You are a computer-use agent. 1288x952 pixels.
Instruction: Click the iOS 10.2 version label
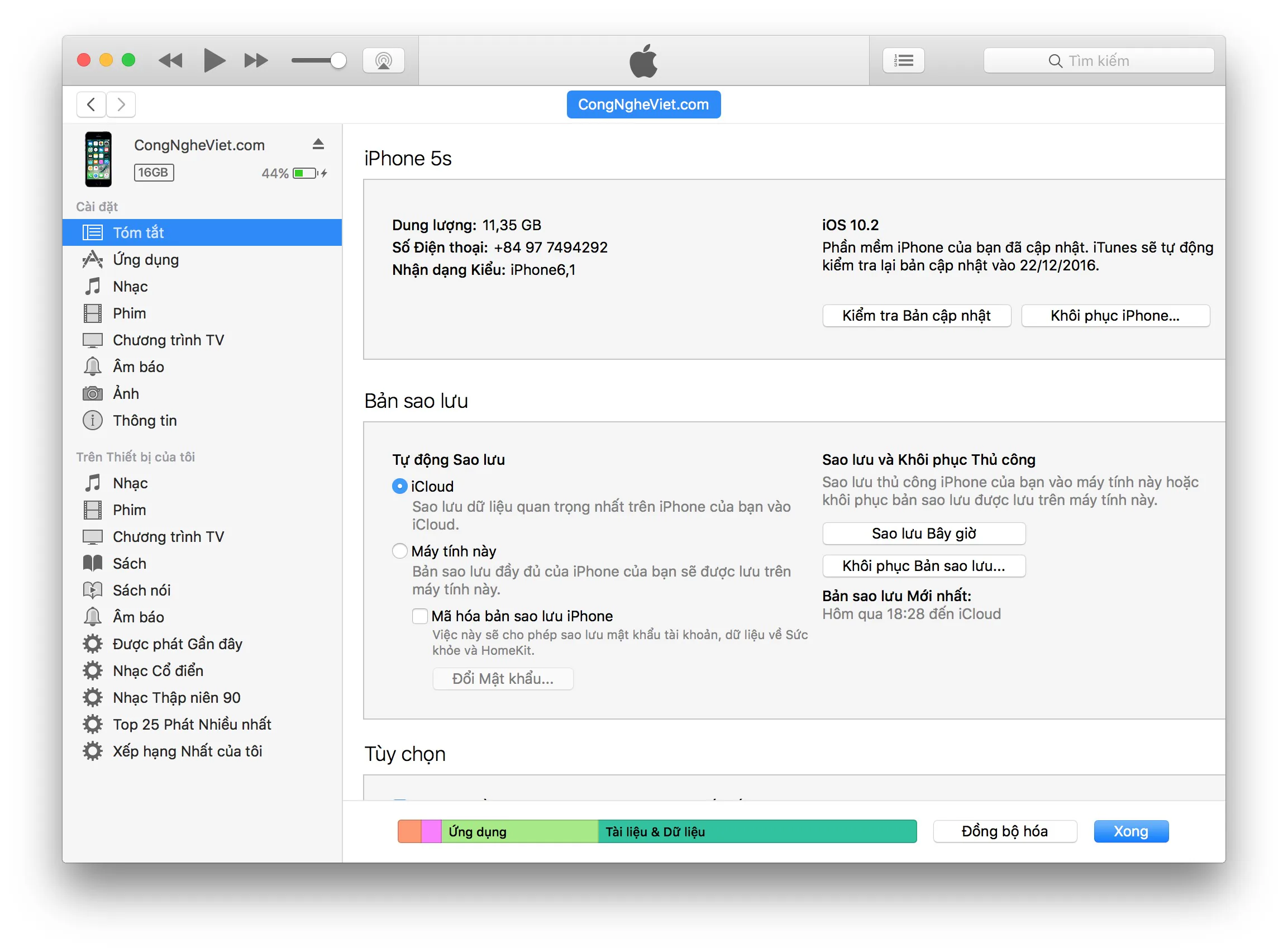coord(850,225)
